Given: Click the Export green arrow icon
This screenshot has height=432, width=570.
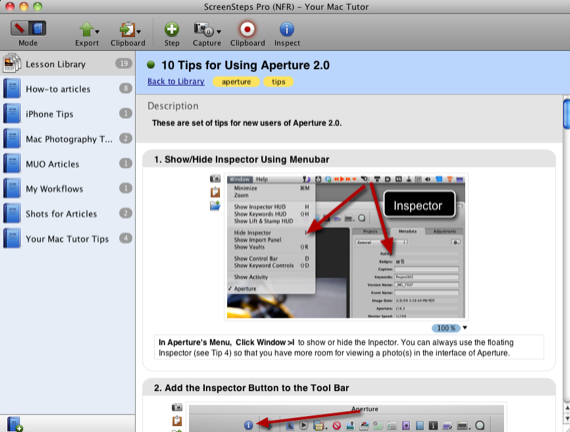Looking at the screenshot, I should [86, 29].
